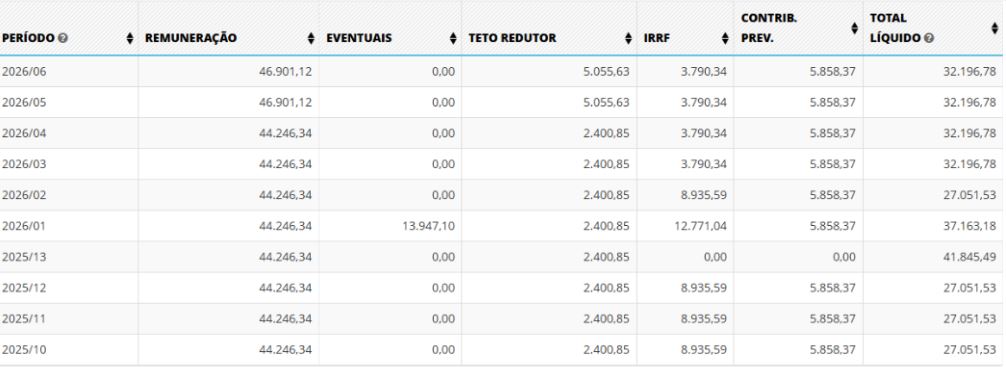Click eventuais value 13.947,10

pyautogui.click(x=428, y=226)
